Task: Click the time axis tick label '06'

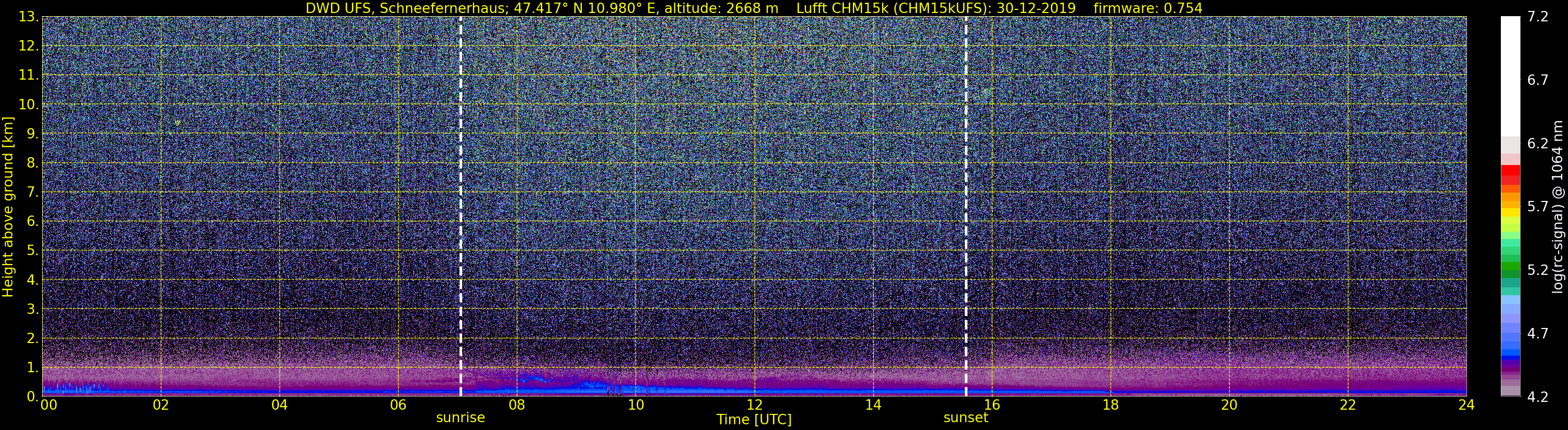Action: (x=398, y=406)
